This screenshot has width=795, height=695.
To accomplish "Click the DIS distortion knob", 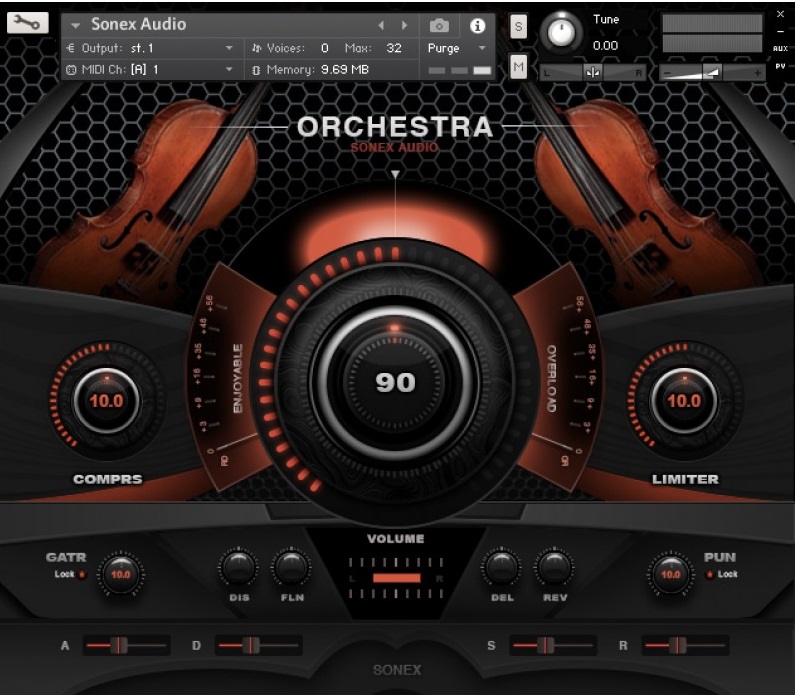I will tap(238, 567).
